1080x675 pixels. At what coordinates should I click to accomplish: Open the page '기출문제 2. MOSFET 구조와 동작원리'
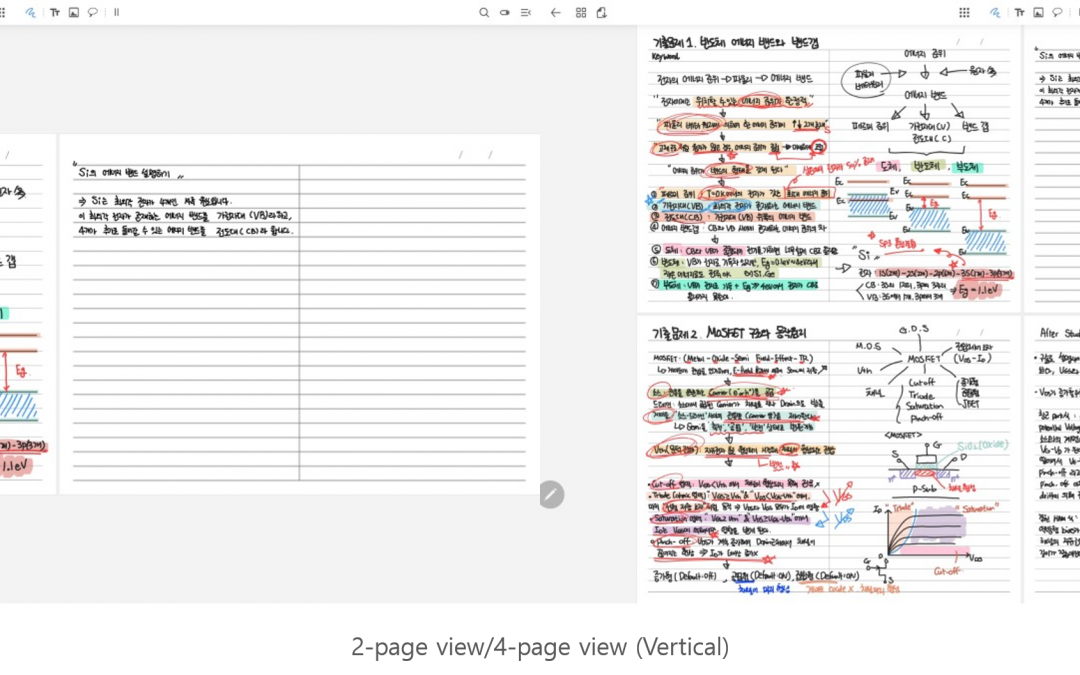pos(829,459)
